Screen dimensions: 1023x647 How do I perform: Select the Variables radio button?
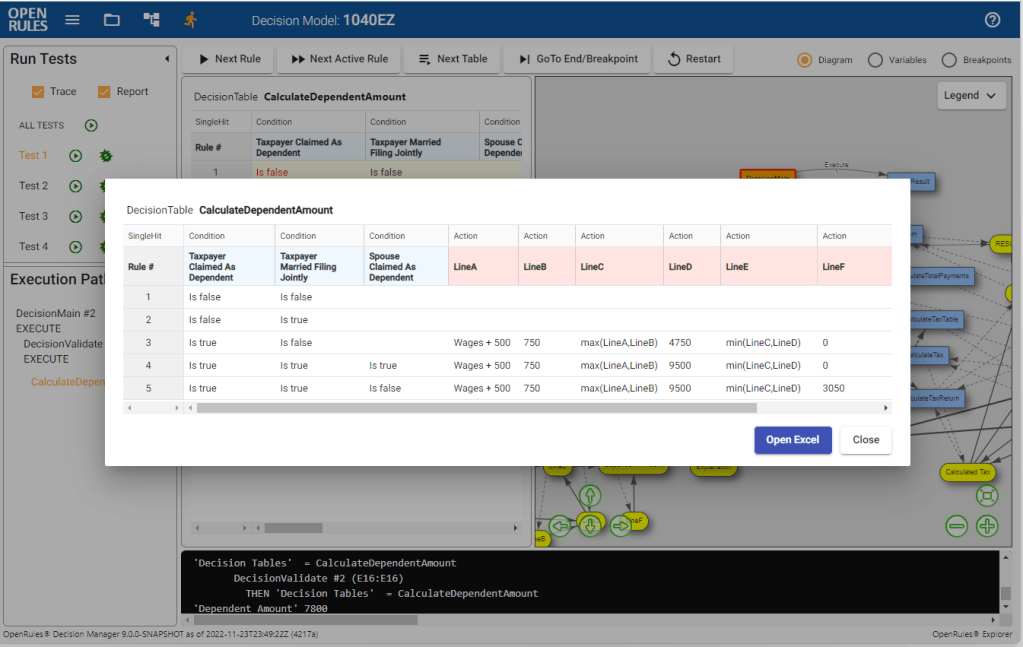click(875, 60)
